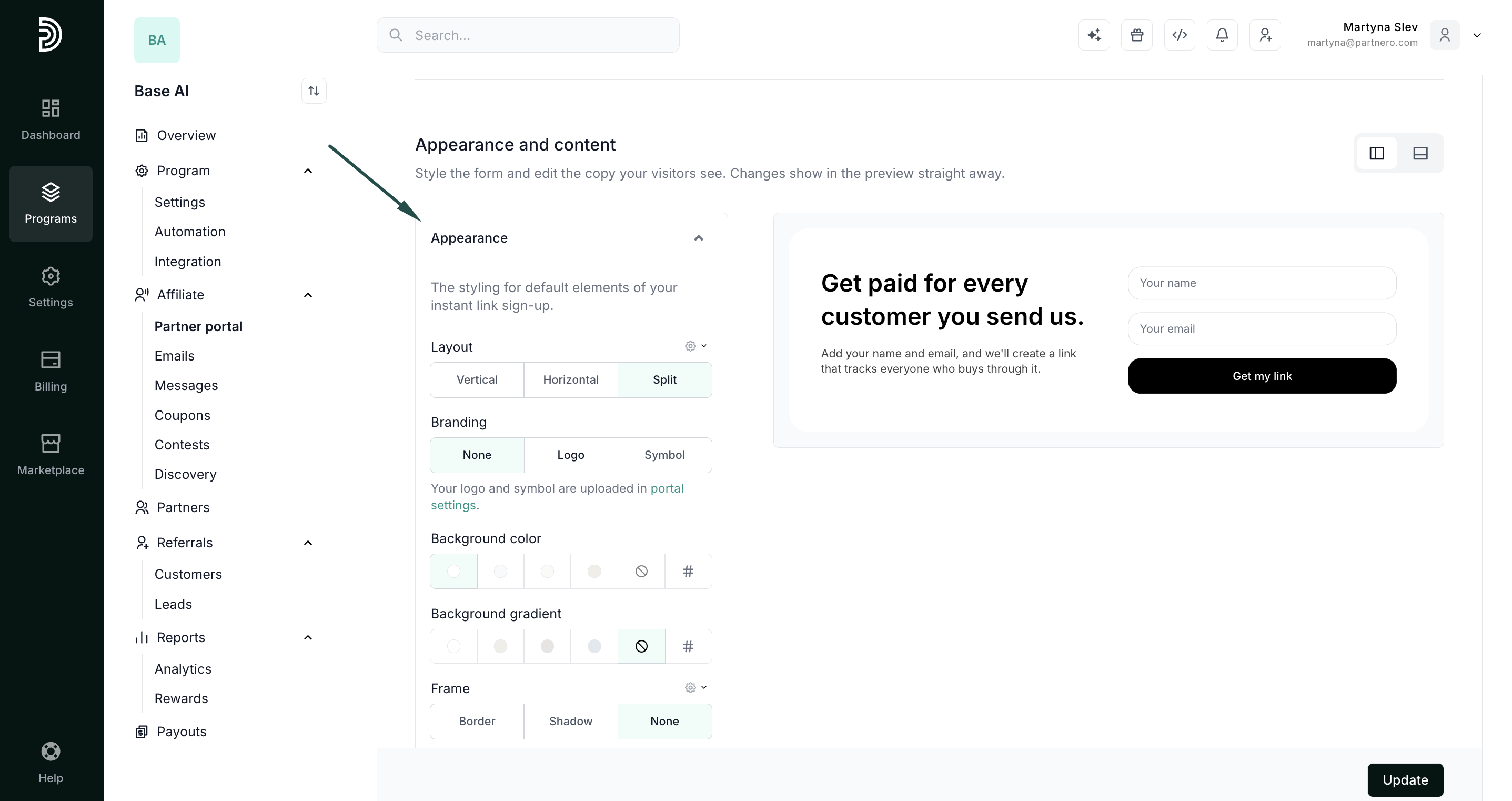Switch to stacked preview layout icon
This screenshot has width=1512, height=801.
pyautogui.click(x=1420, y=153)
